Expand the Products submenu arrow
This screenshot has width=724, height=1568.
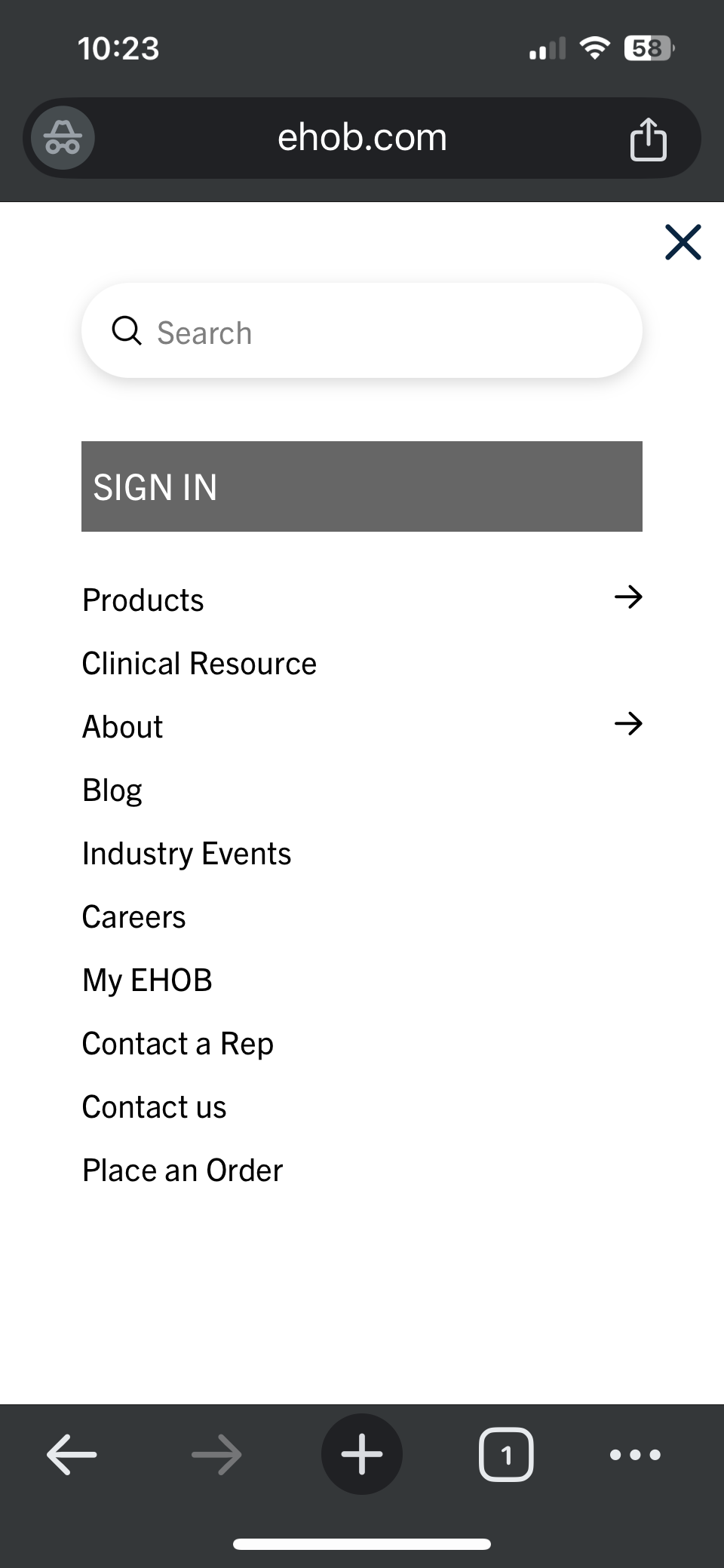tap(627, 597)
